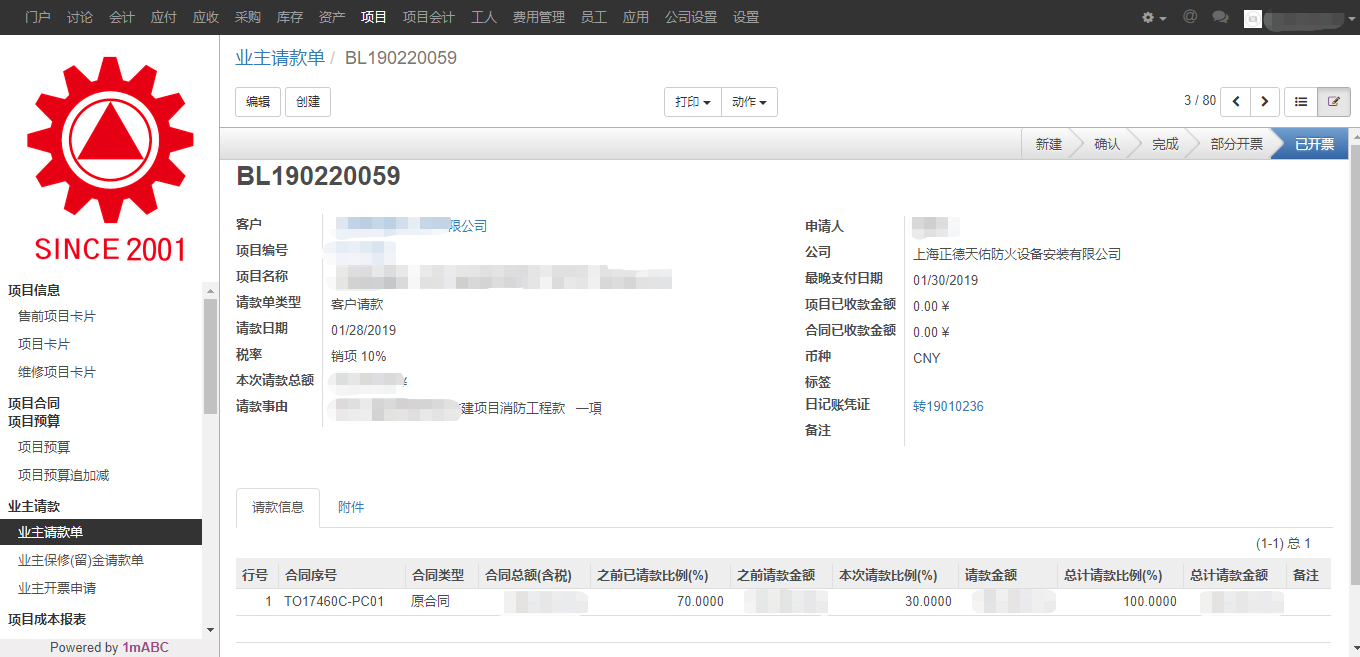Open journal voucher link 转19010236
Viewport: 1360px width, 657px height.
948,406
